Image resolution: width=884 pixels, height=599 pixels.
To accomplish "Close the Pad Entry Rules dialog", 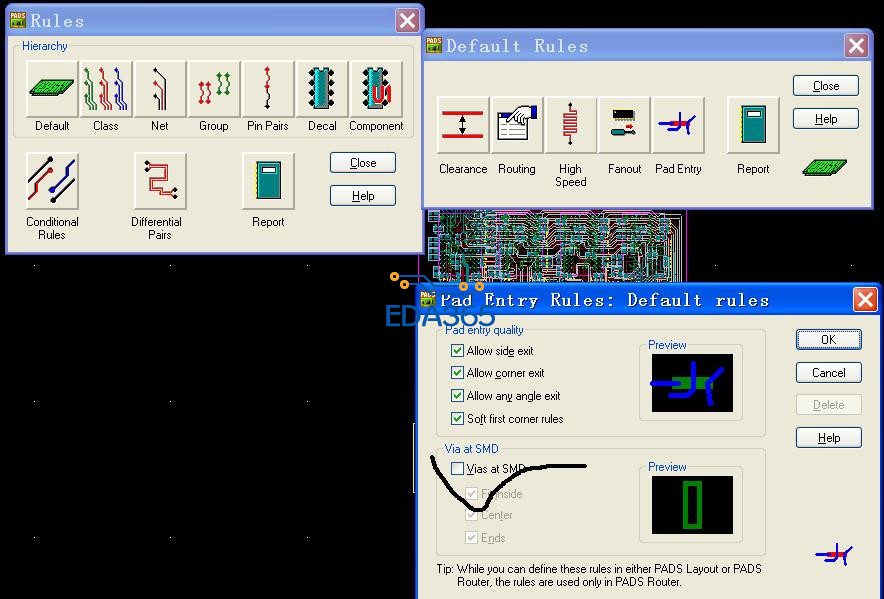I will click(865, 300).
